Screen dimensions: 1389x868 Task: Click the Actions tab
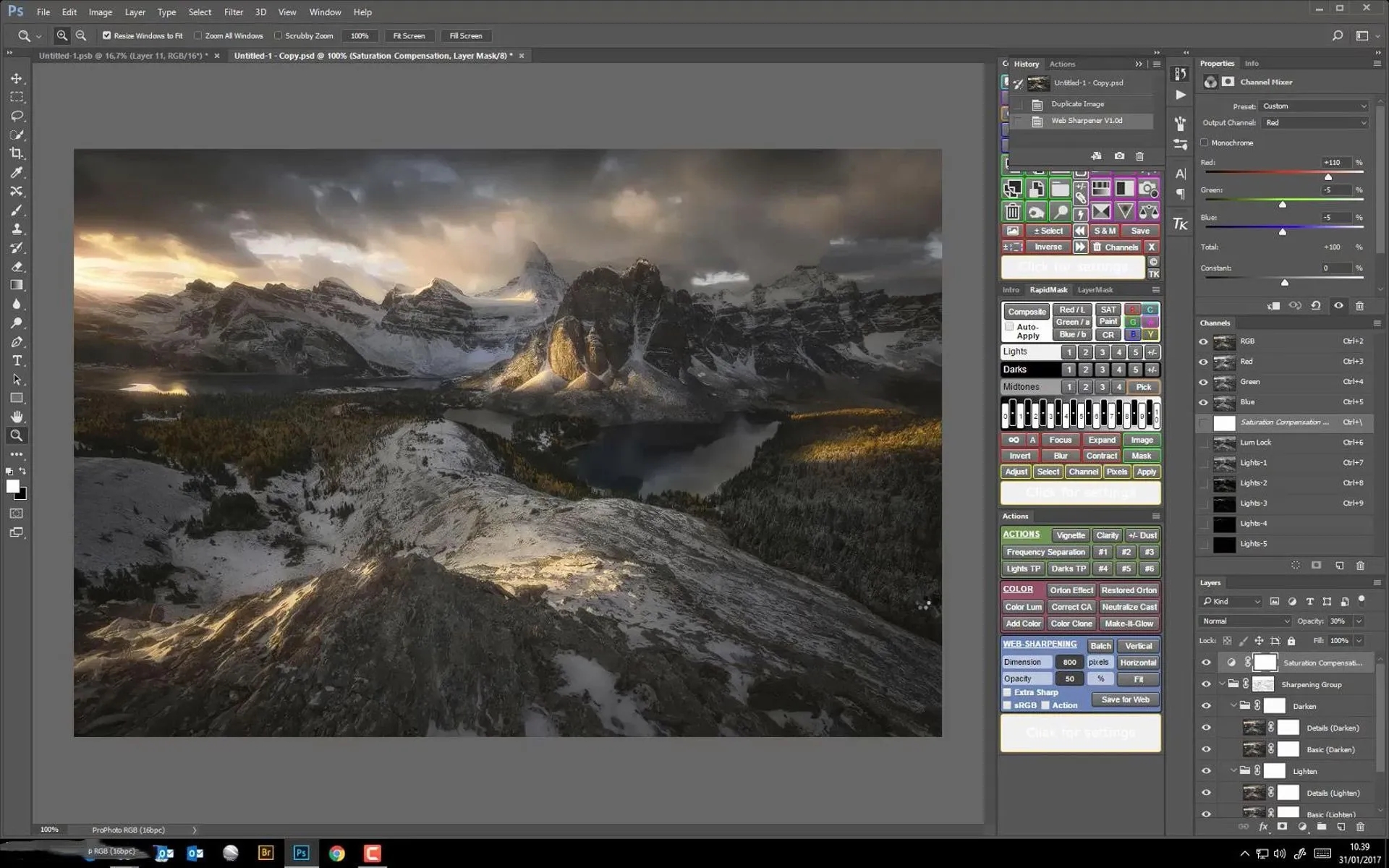(x=1062, y=63)
